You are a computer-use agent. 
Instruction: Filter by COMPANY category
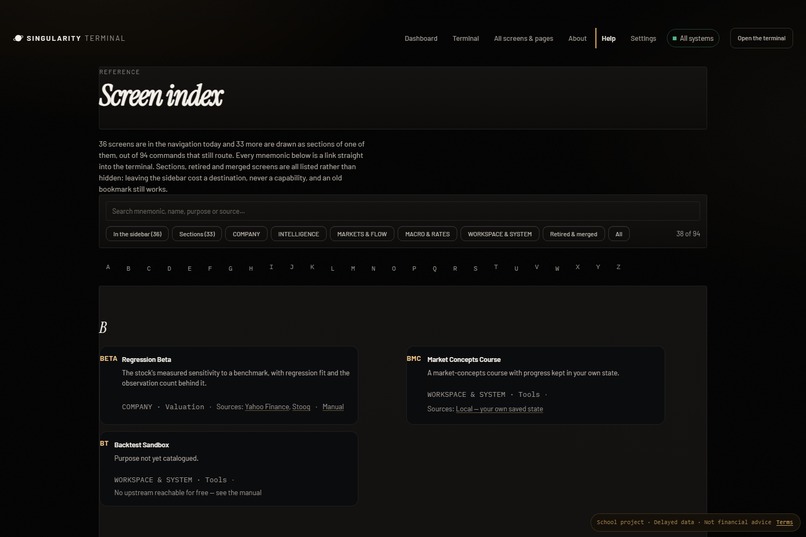(246, 234)
